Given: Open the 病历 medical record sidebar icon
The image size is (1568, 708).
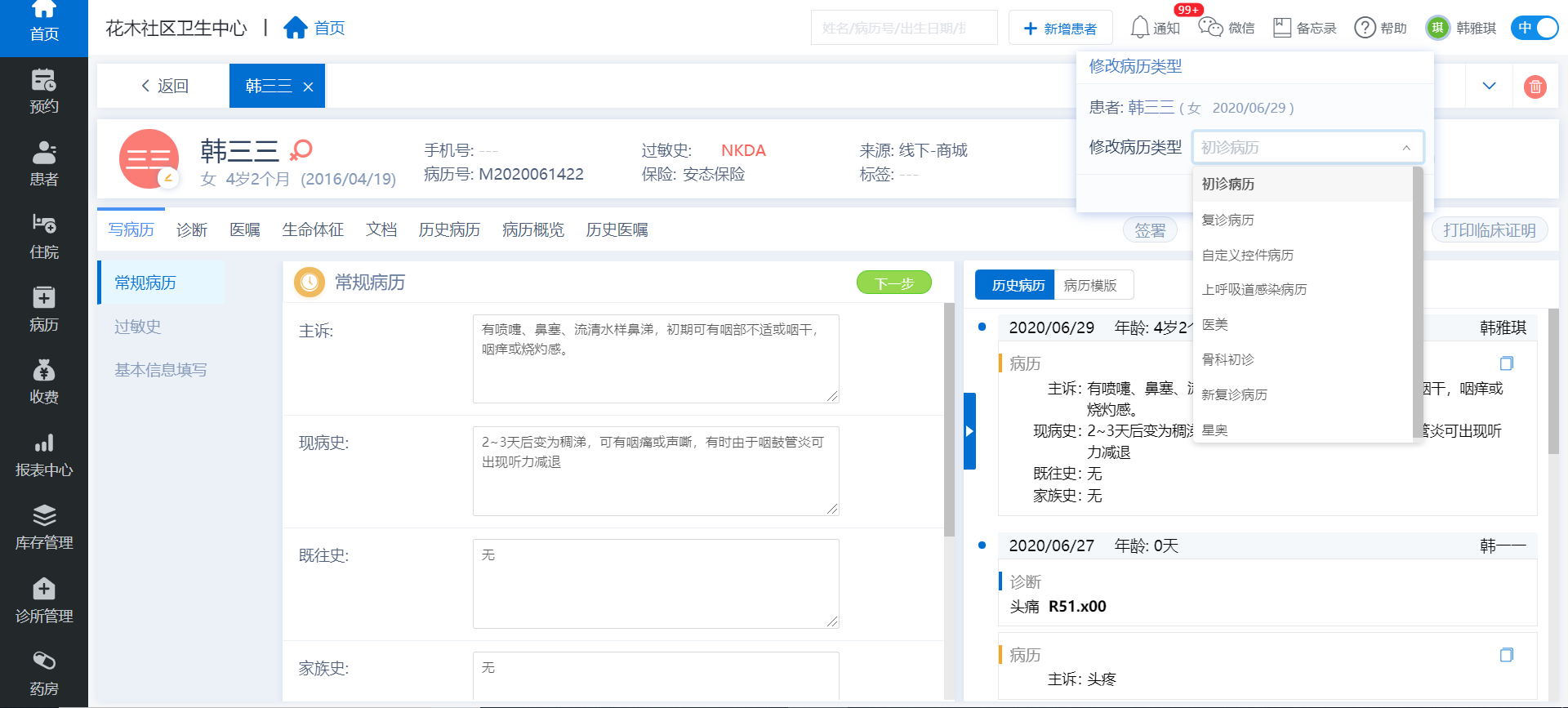Looking at the screenshot, I should 44,297.
